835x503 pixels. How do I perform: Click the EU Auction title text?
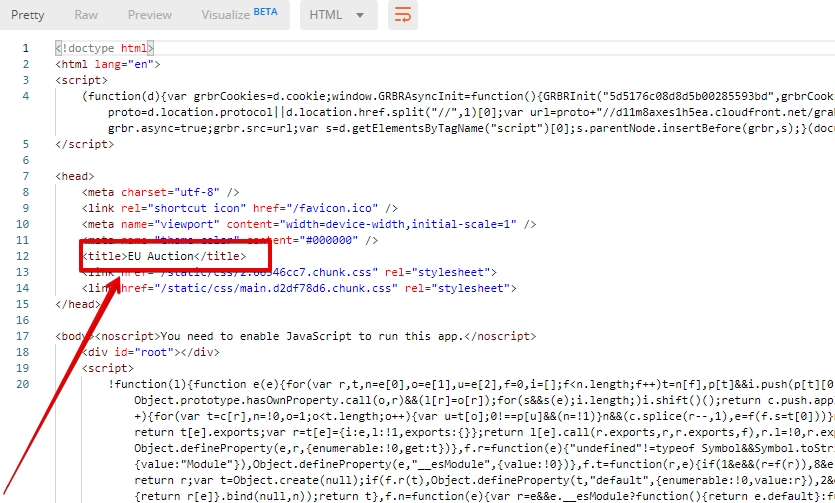pyautogui.click(x=161, y=256)
